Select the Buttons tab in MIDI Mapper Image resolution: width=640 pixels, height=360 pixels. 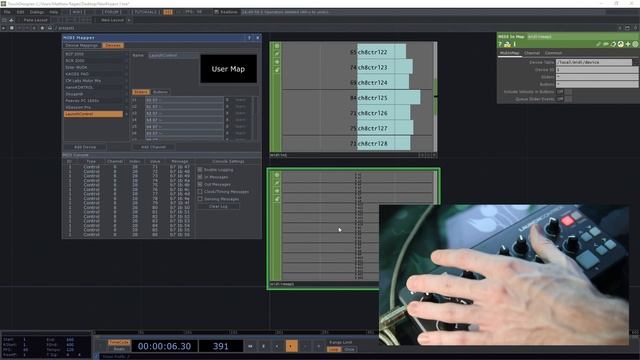click(160, 92)
